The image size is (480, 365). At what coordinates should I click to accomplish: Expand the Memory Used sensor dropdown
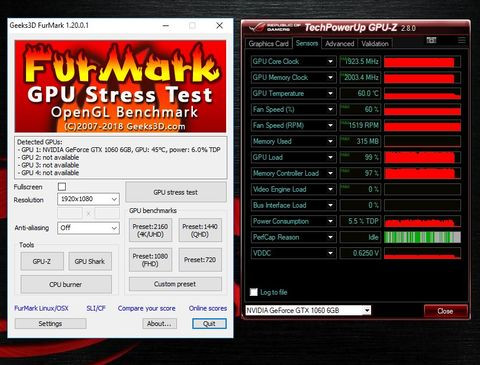click(330, 141)
